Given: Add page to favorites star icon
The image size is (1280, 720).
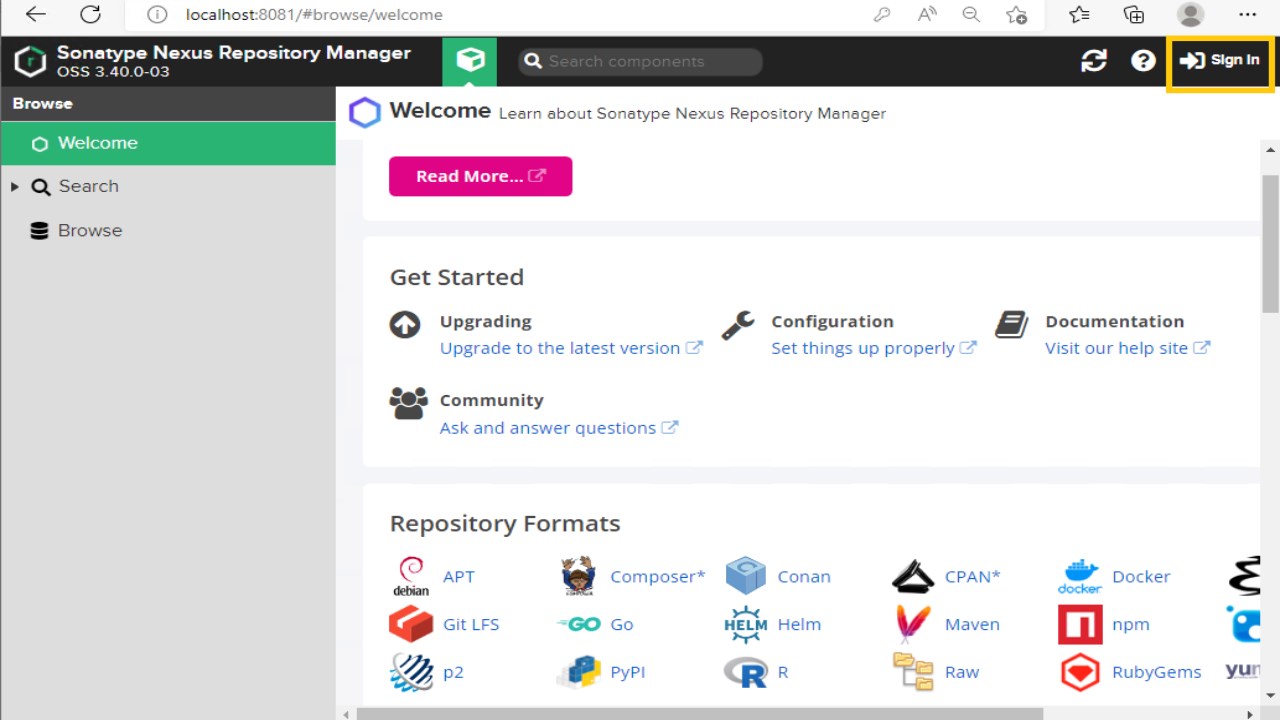Looking at the screenshot, I should 1016,14.
